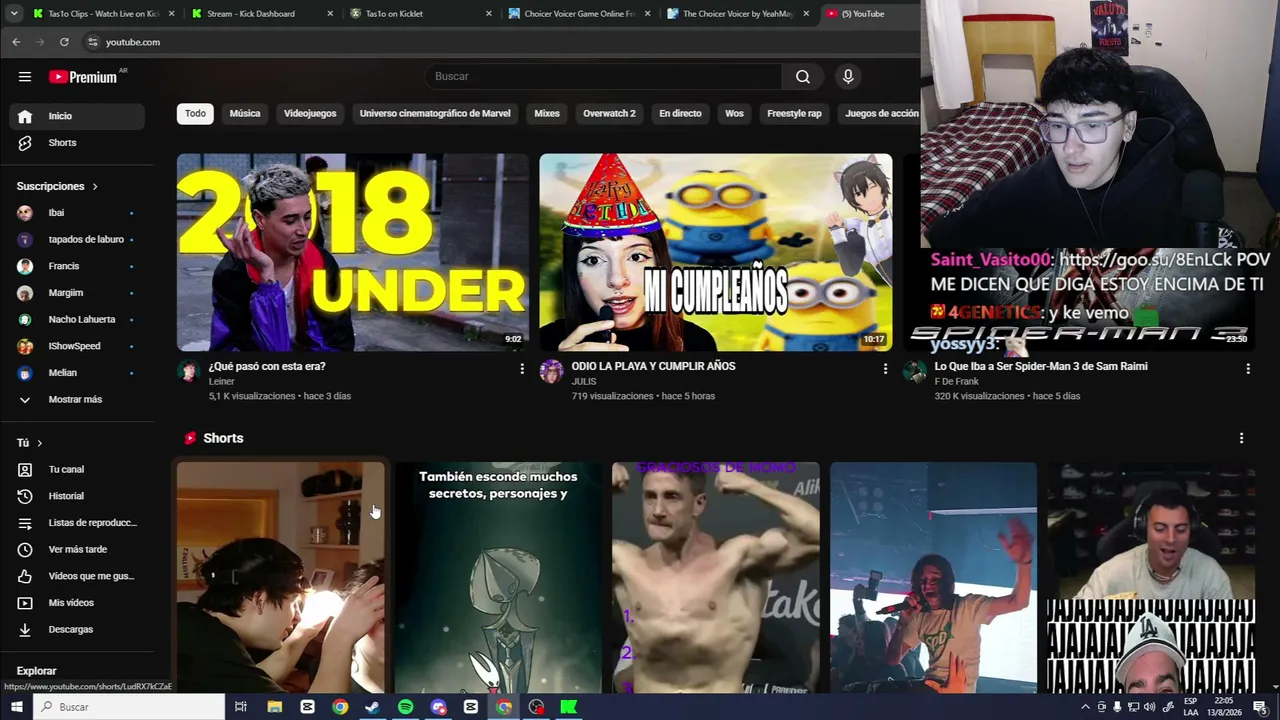Open the YouTube guide hamburger menu
Viewport: 1280px width, 720px height.
click(x=25, y=77)
